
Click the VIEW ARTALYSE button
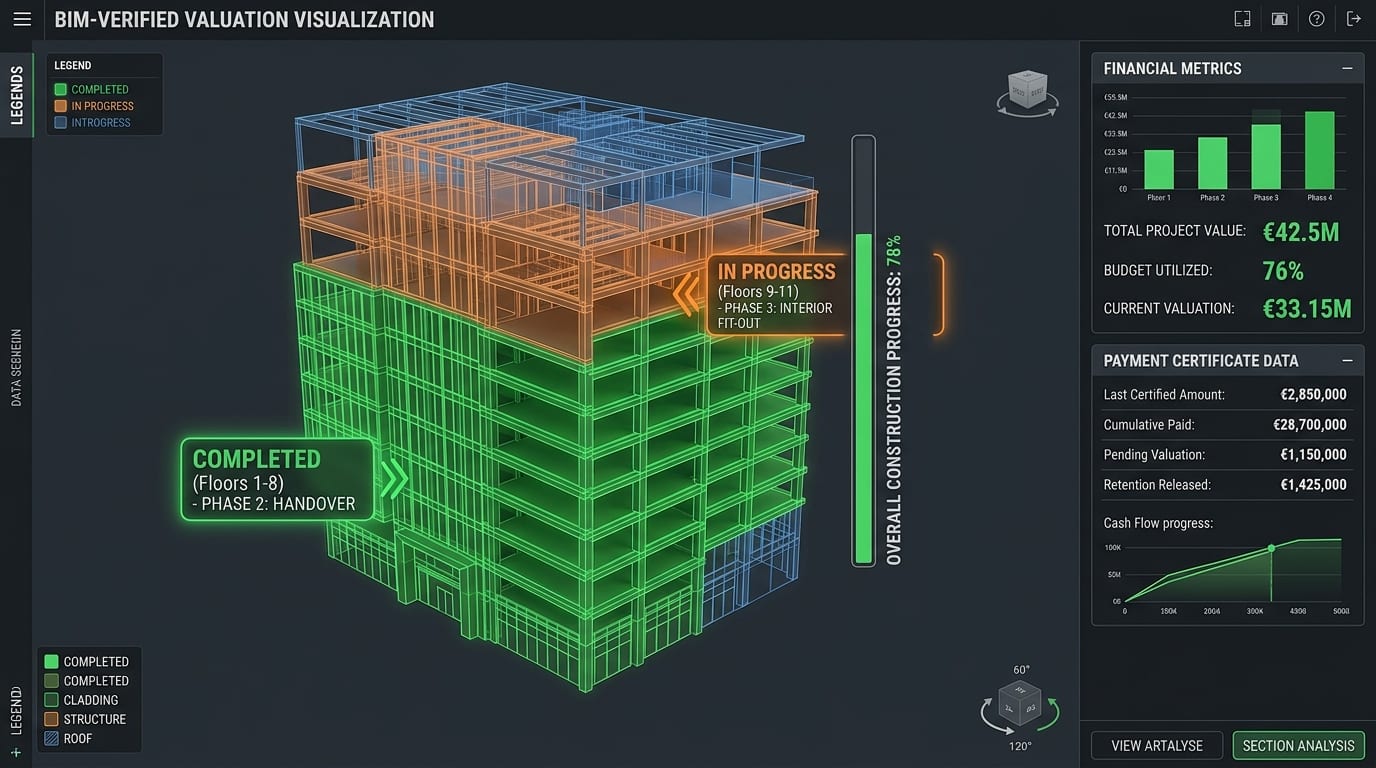coord(1157,745)
